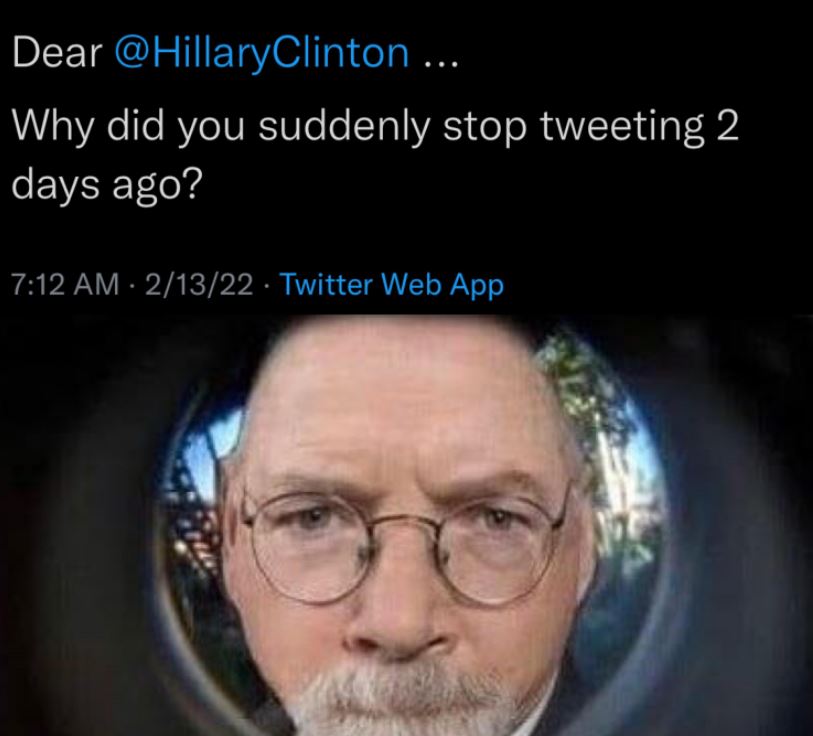Click the man's forehead in photo
This screenshot has height=736, width=813.
tap(399, 405)
